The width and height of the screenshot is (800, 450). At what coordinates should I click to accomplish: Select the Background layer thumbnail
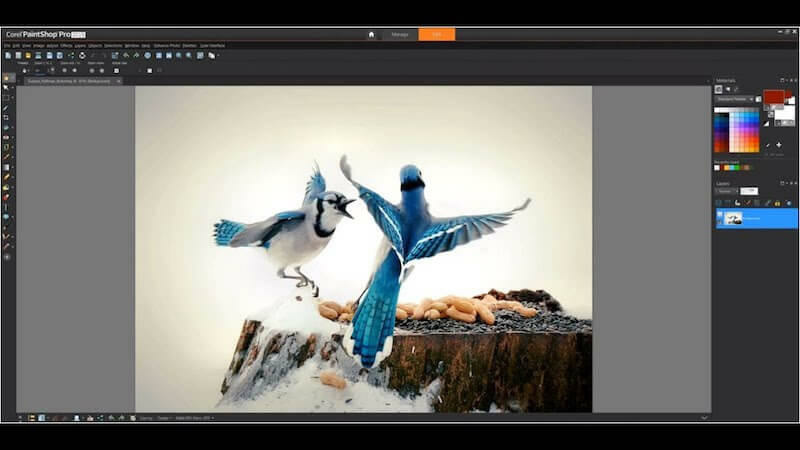pyautogui.click(x=733, y=217)
